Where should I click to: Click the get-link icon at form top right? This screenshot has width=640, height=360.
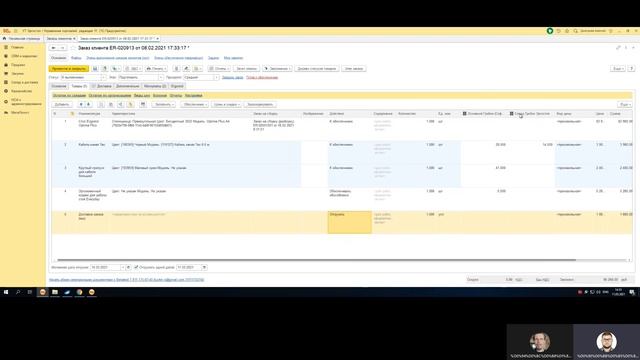(618, 48)
